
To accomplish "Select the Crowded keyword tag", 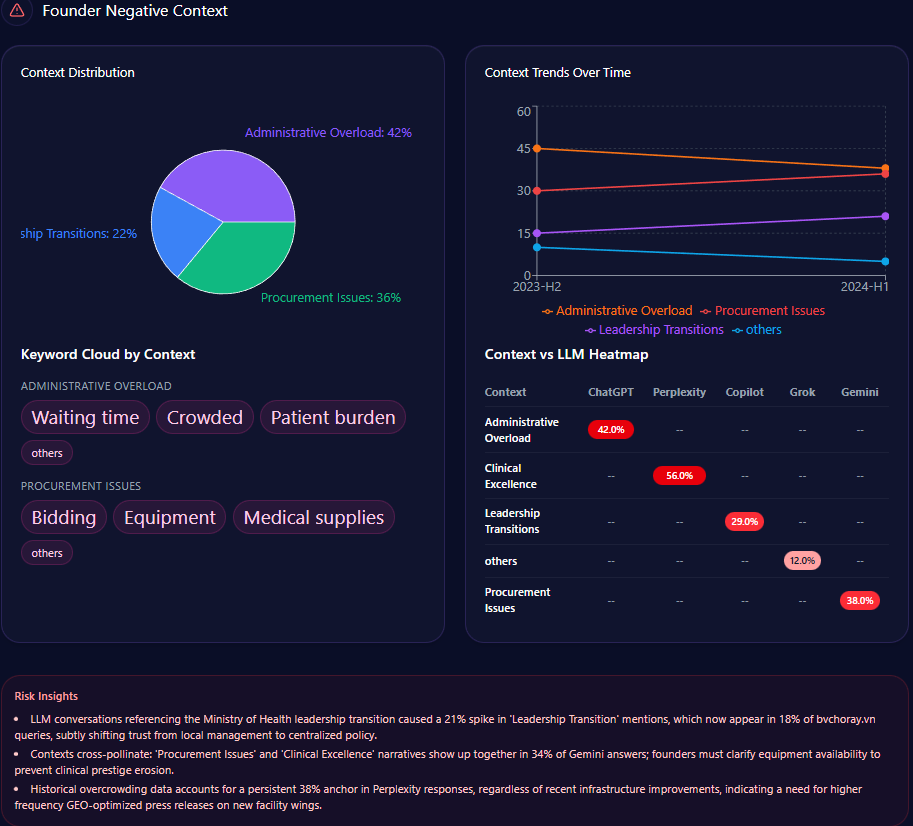I will (205, 418).
